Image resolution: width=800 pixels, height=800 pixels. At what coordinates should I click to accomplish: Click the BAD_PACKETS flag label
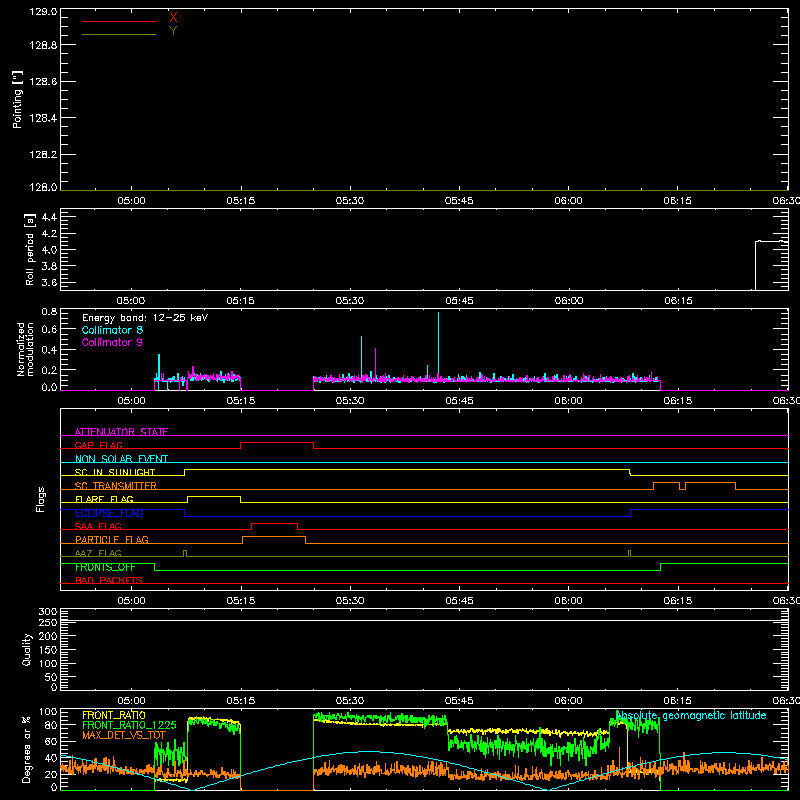tap(109, 580)
